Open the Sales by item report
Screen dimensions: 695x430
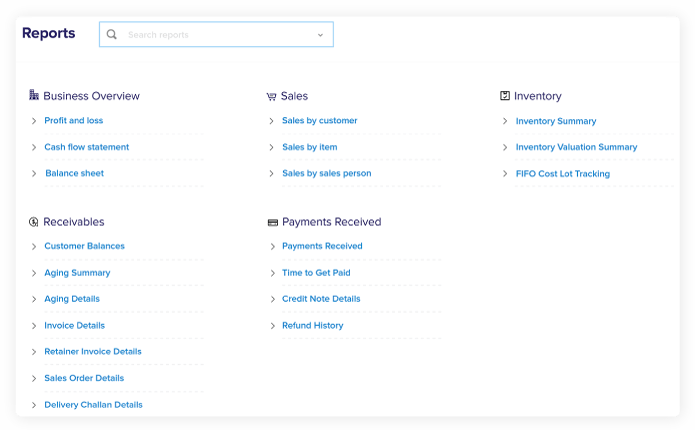tap(310, 147)
